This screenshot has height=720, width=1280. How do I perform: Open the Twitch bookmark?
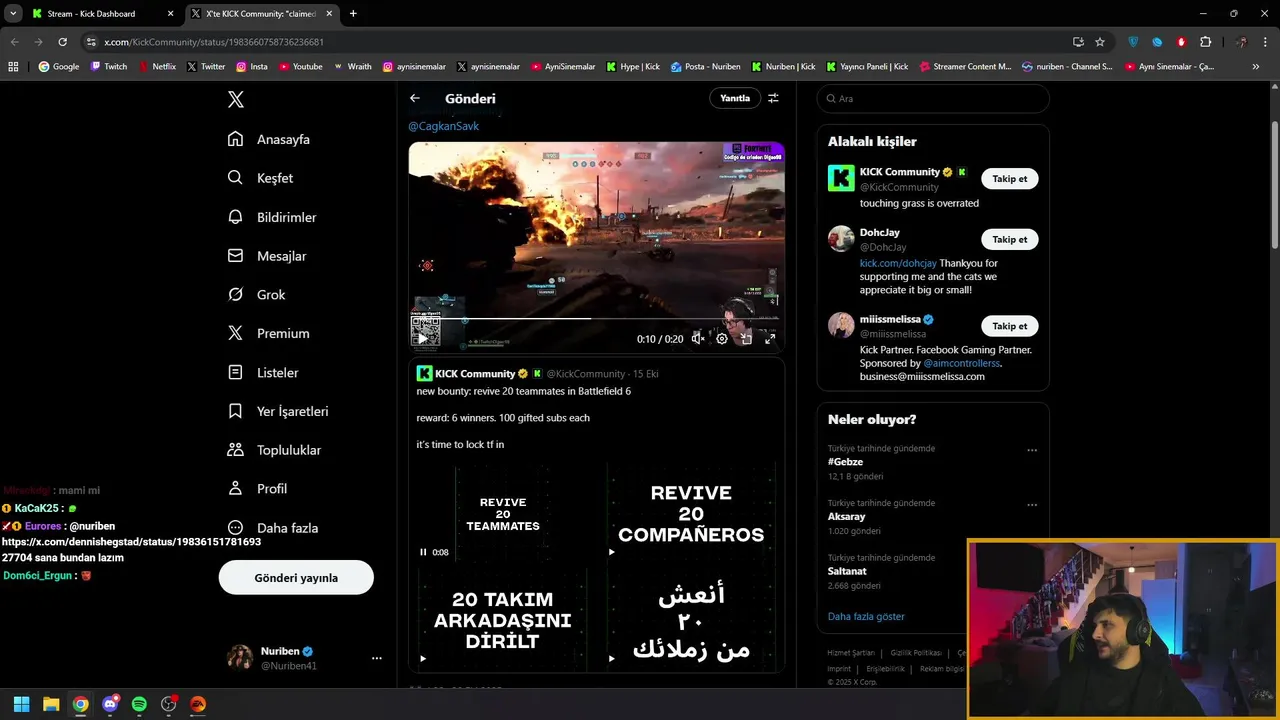[109, 67]
